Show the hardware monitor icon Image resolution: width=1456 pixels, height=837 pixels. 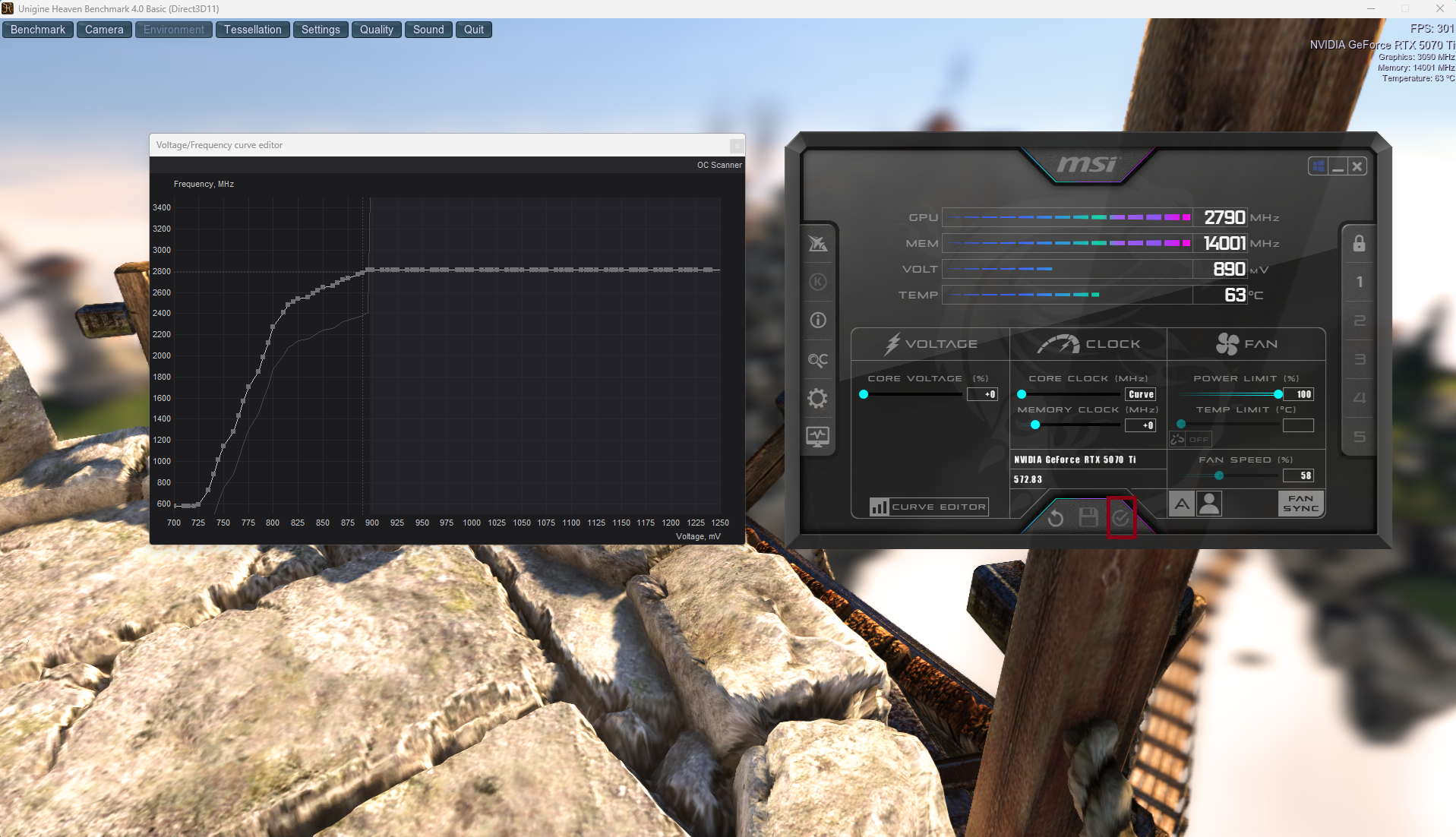pyautogui.click(x=818, y=437)
